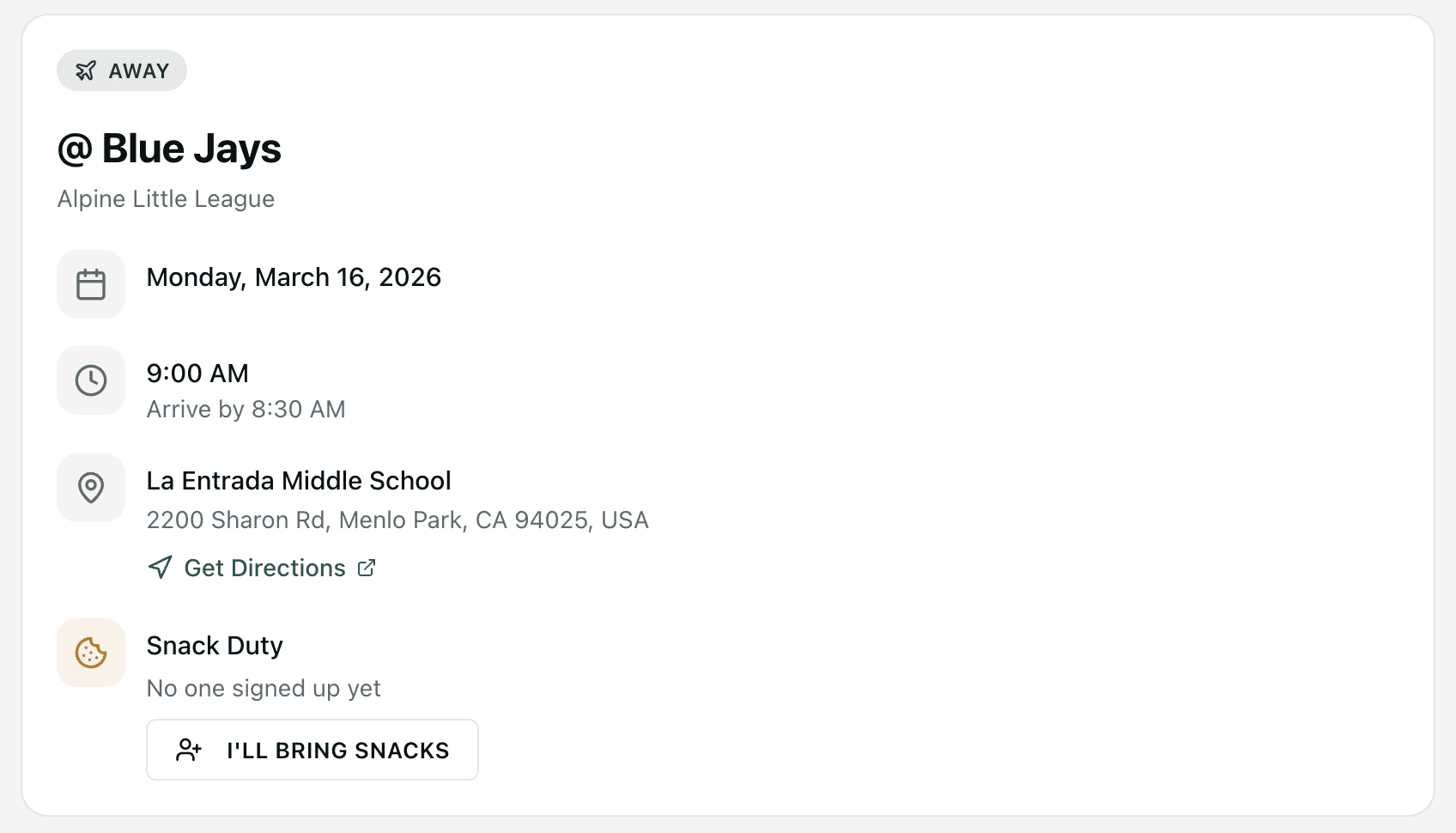
Task: Click the Arrive by 8:30 AM note
Action: click(x=246, y=410)
